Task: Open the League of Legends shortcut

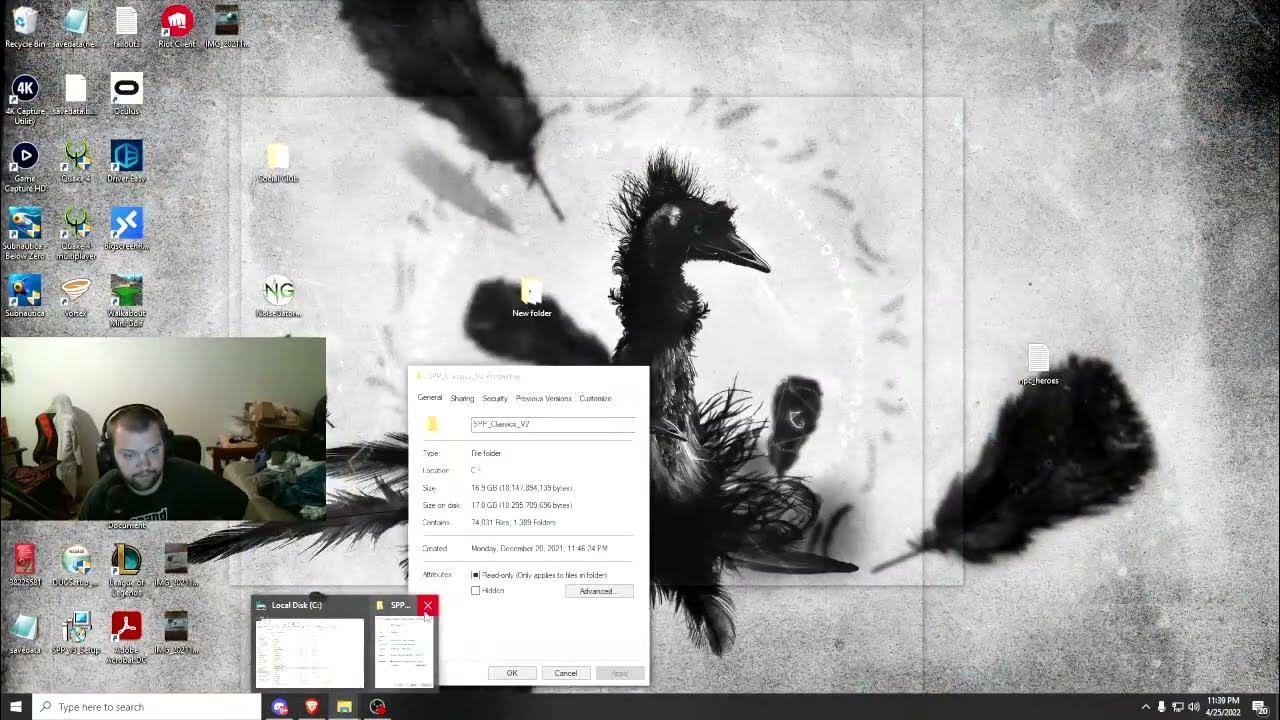Action: click(126, 571)
